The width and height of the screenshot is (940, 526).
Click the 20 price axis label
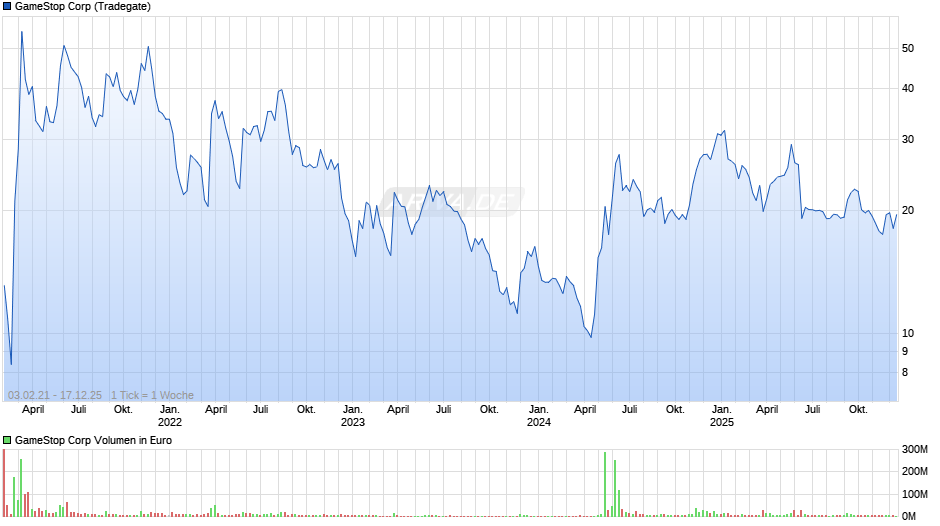tap(908, 211)
